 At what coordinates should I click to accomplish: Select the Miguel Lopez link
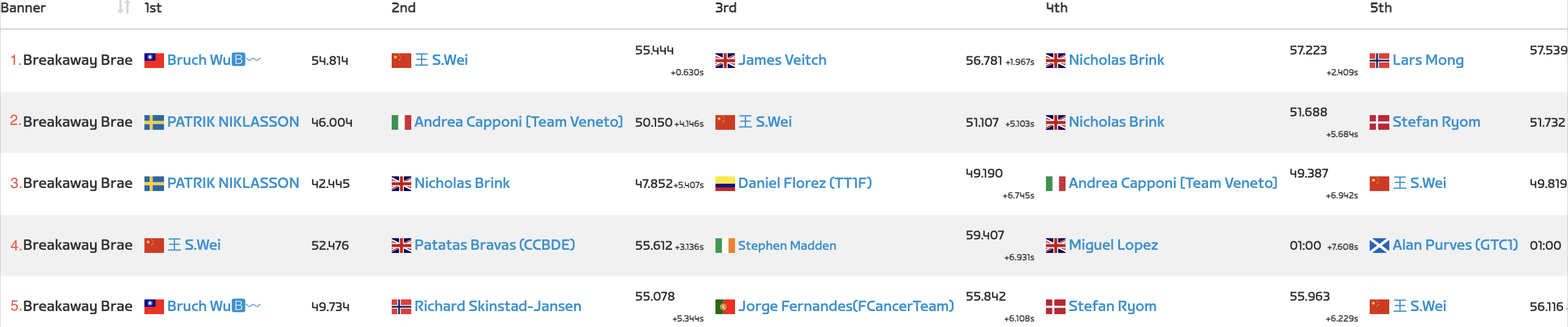[1113, 245]
